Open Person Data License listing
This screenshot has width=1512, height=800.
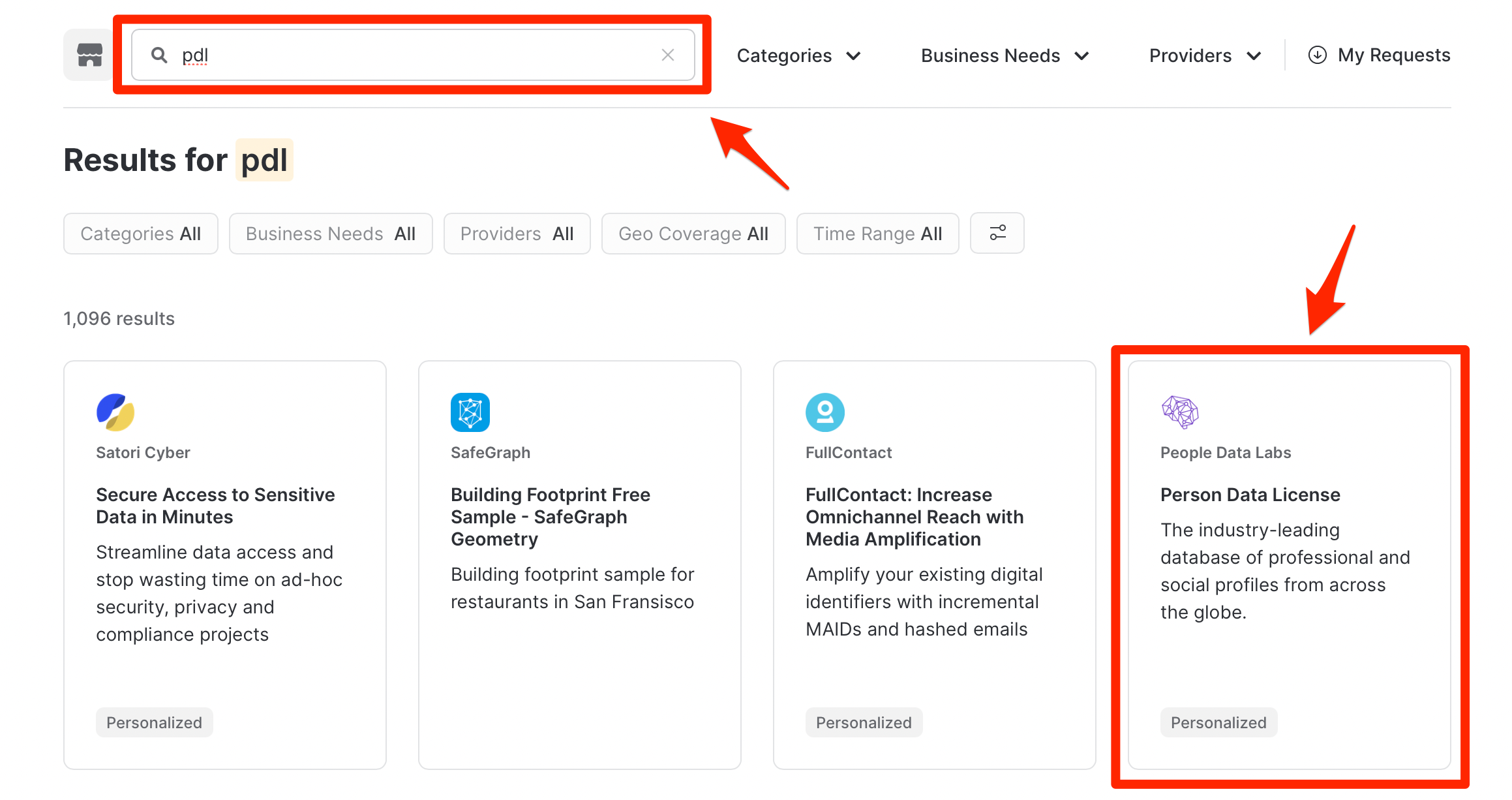[x=1250, y=495]
